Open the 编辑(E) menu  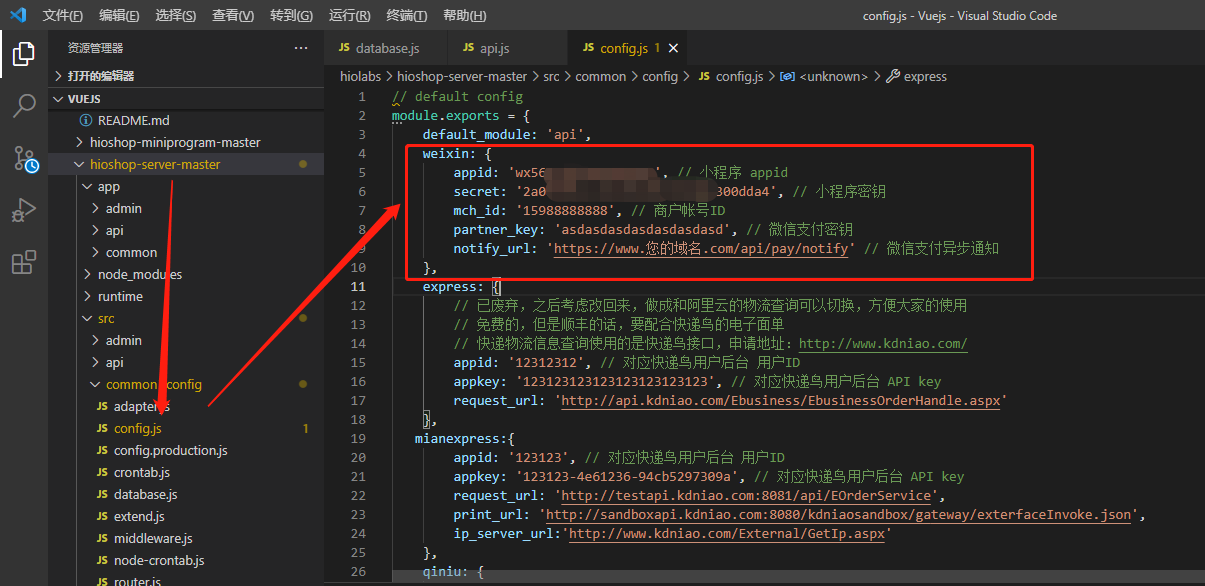click(120, 16)
